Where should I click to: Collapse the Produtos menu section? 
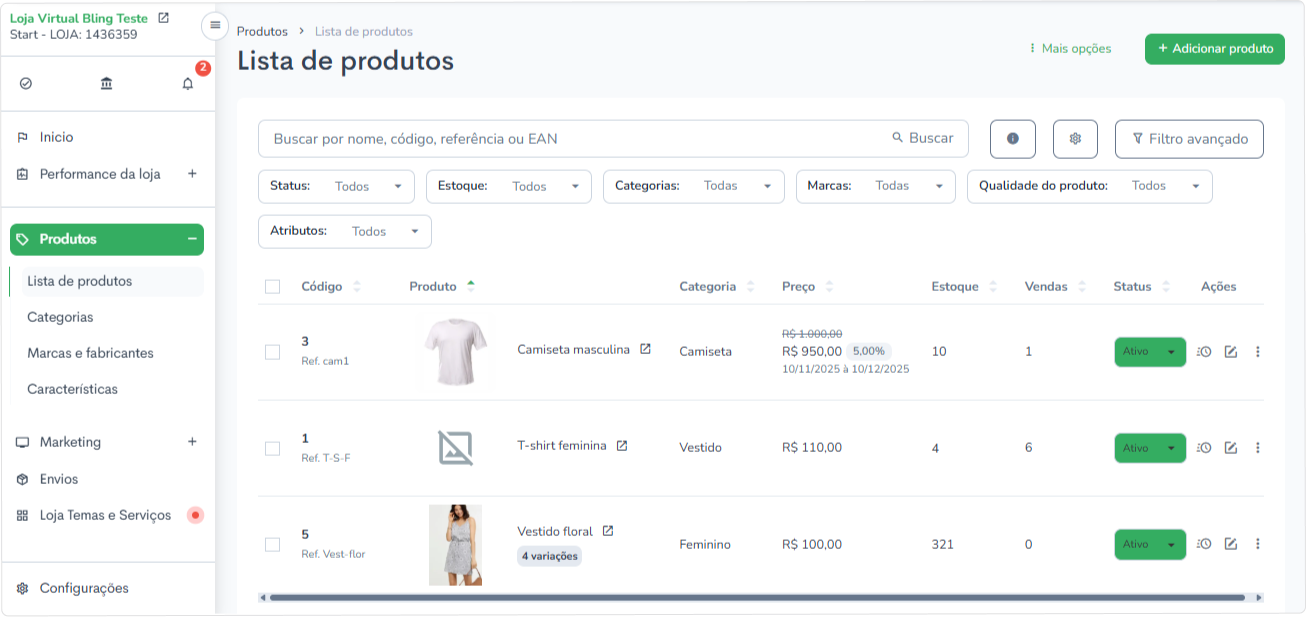[x=192, y=239]
